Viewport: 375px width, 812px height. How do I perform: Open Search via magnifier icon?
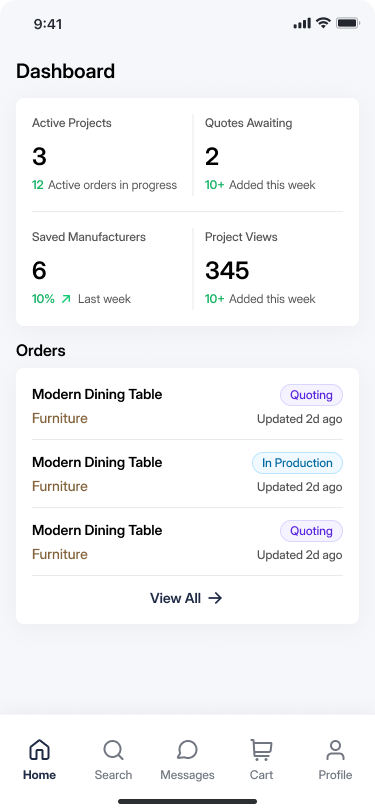click(x=113, y=749)
